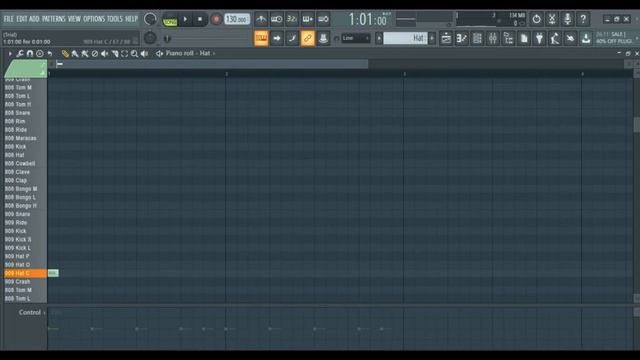
Task: Open the ADD menu
Action: (34, 19)
